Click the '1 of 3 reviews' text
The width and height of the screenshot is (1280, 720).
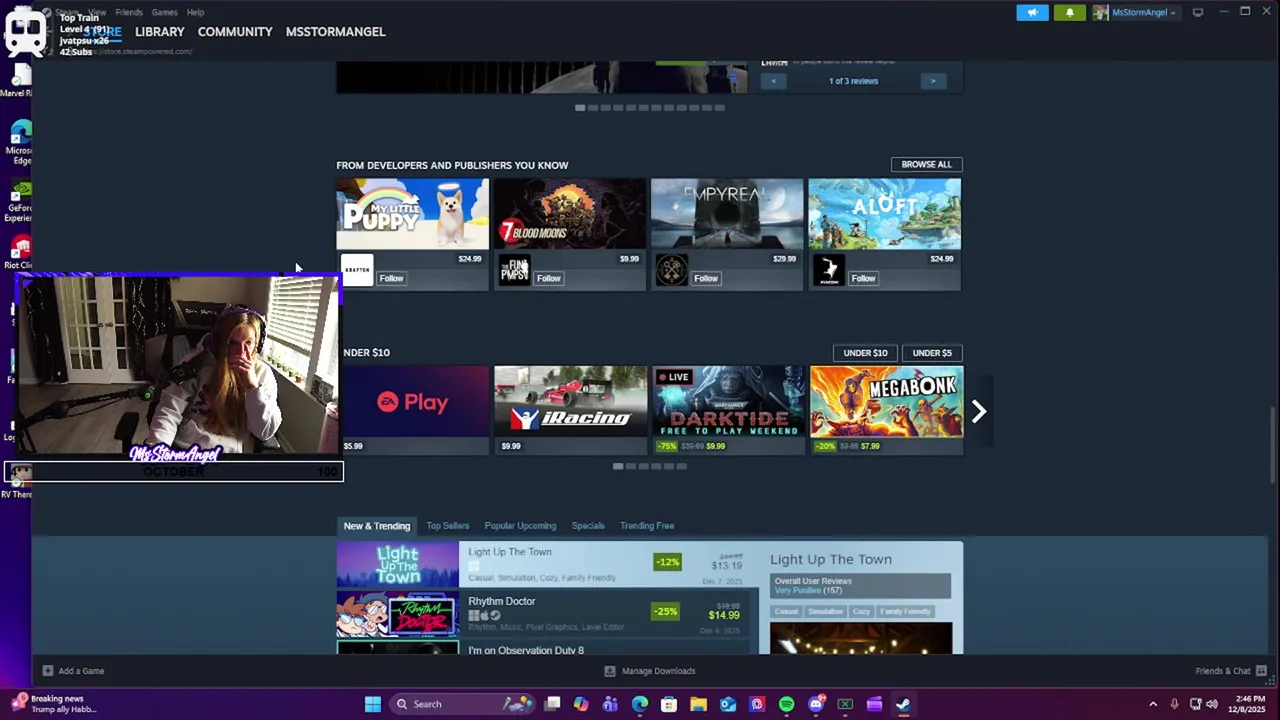point(853,81)
